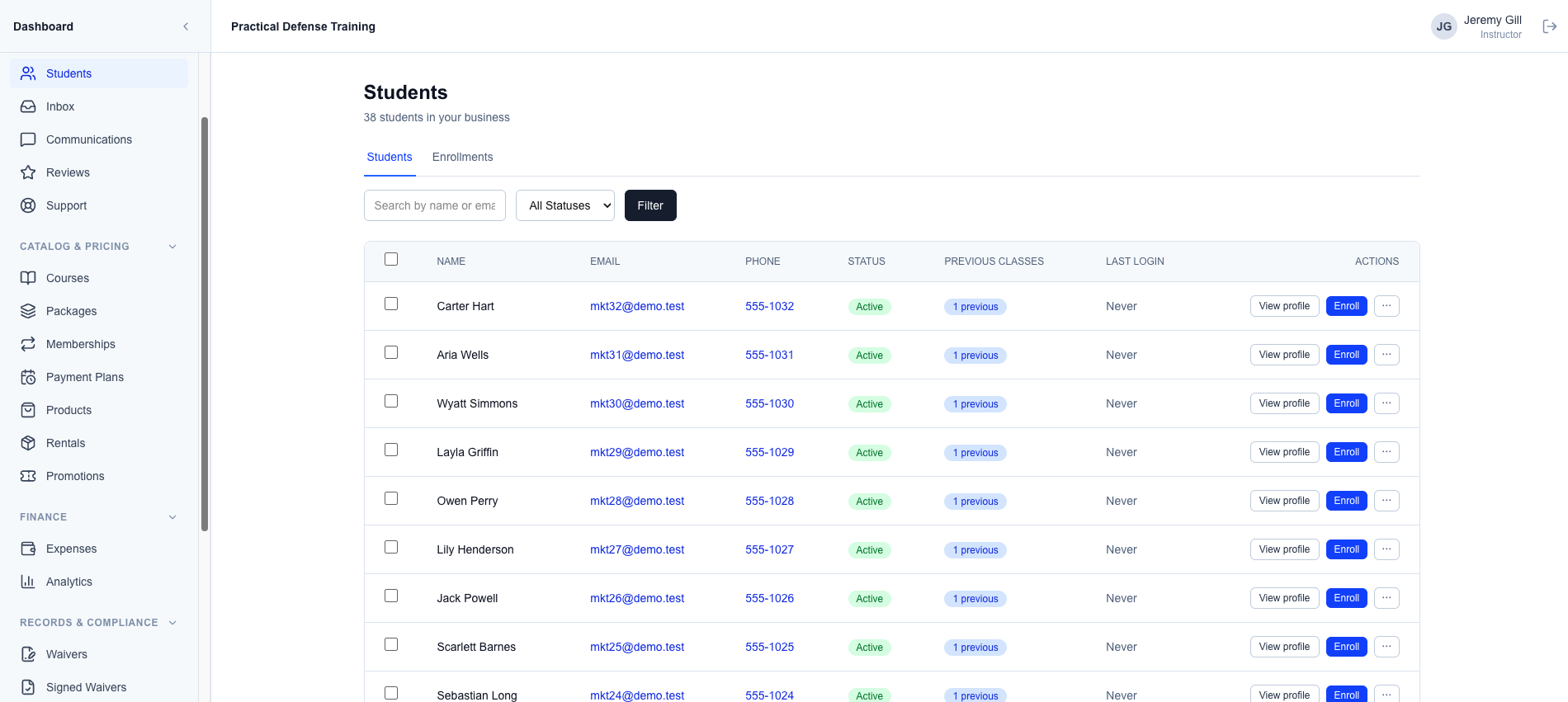Open the Inbox tray icon
The height and width of the screenshot is (702, 1568).
28,106
